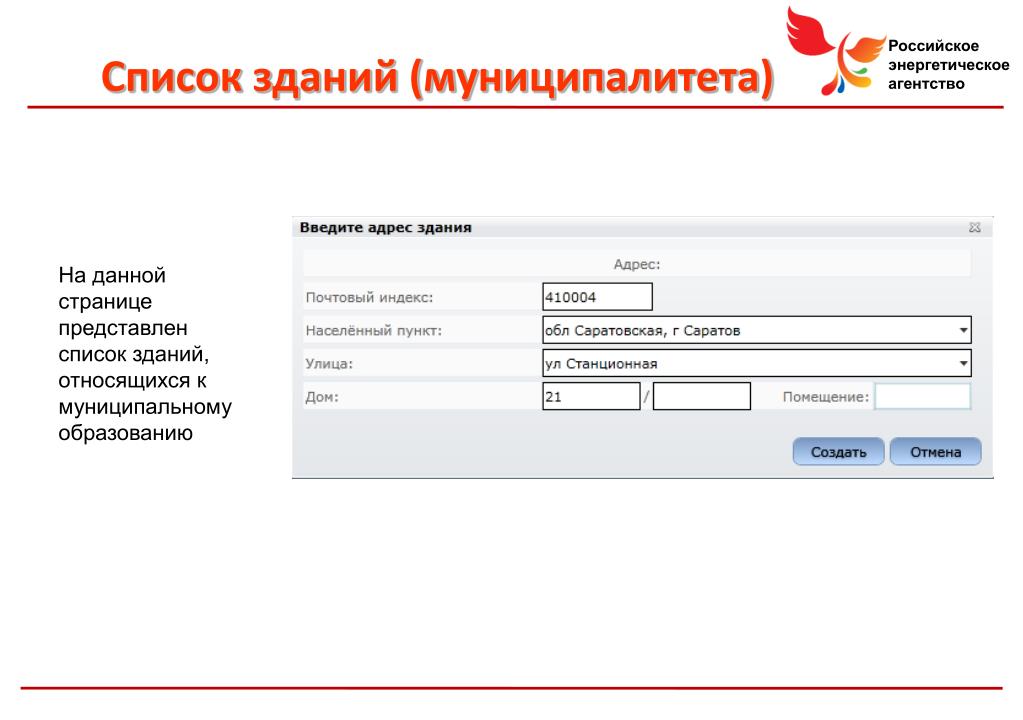This screenshot has width=1023, height=720.
Task: Focus the Дом number field with 21
Action: (x=591, y=396)
